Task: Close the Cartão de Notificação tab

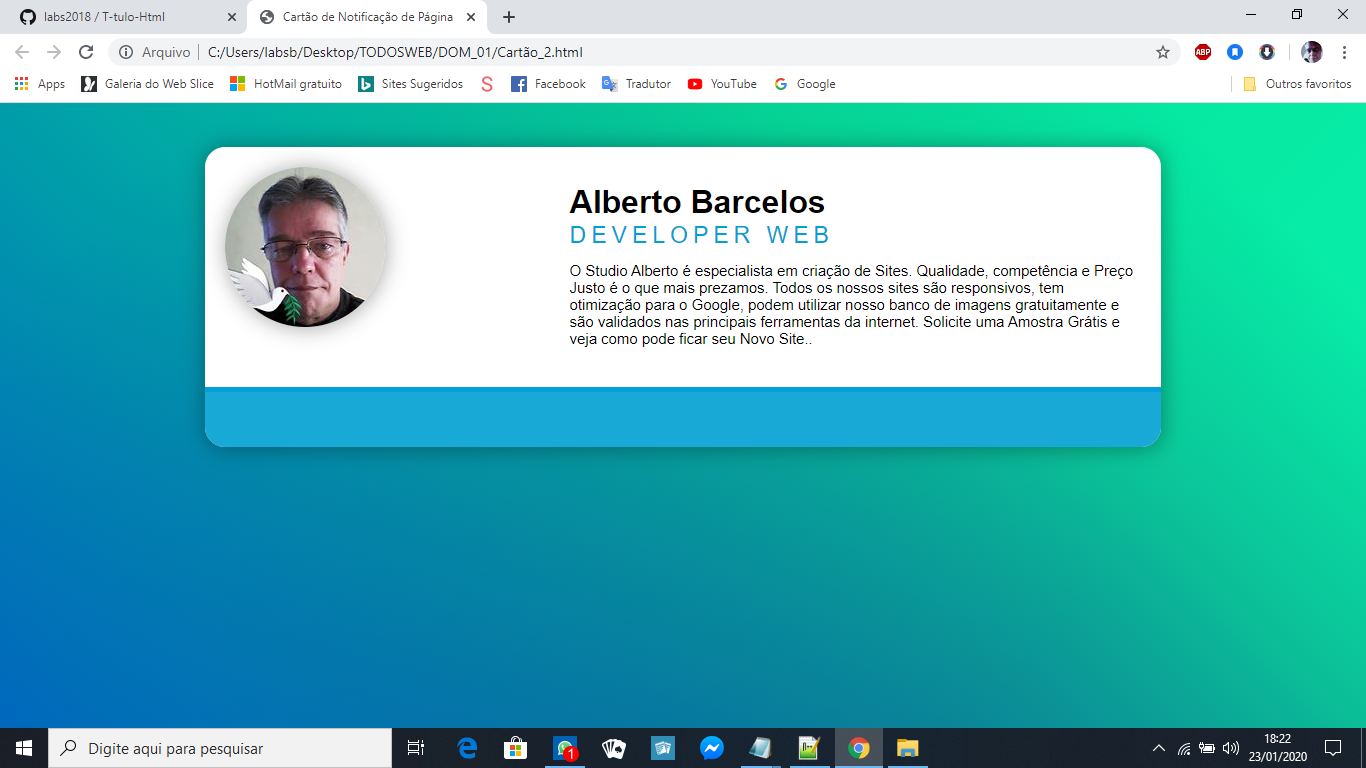Action: coord(471,17)
